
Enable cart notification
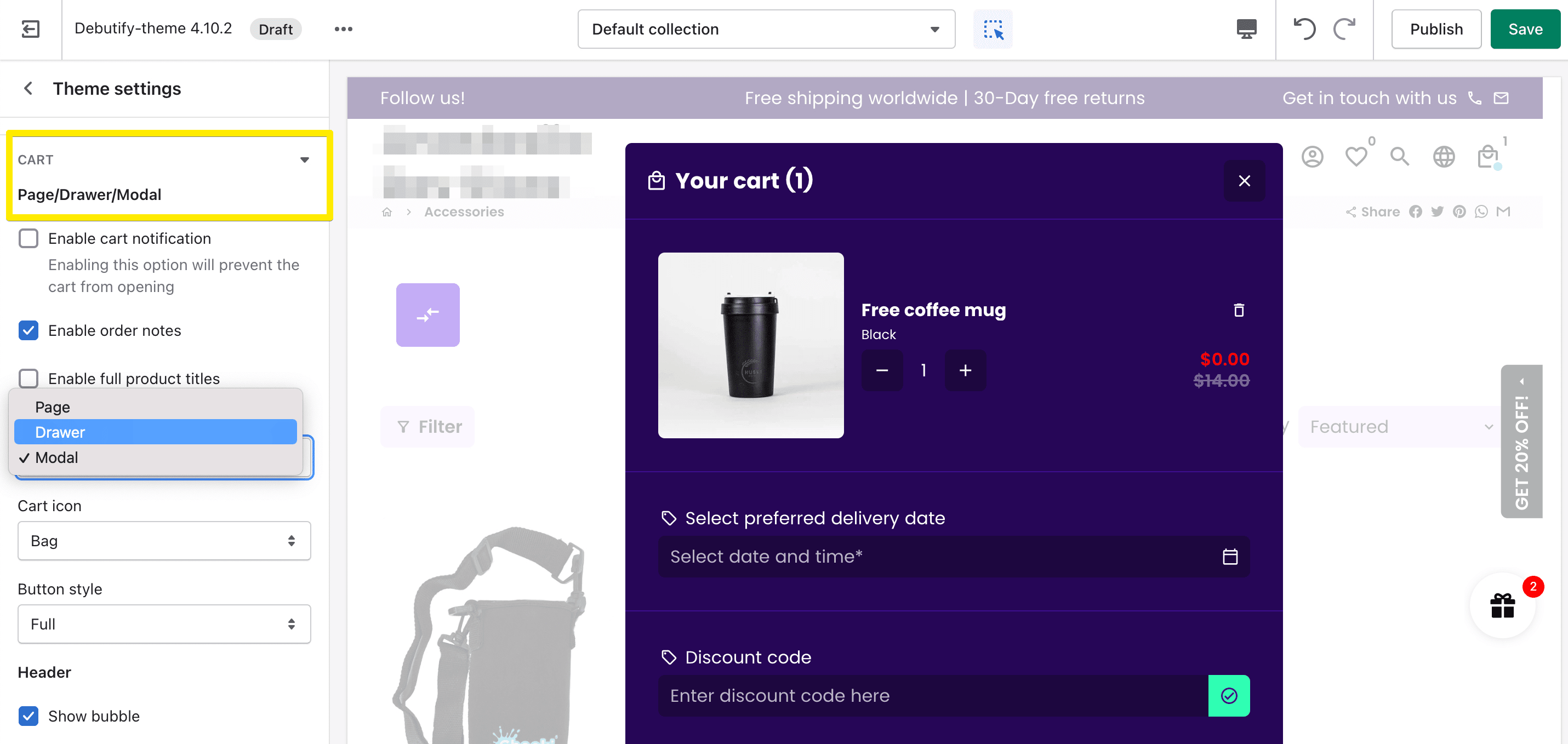[x=28, y=238]
